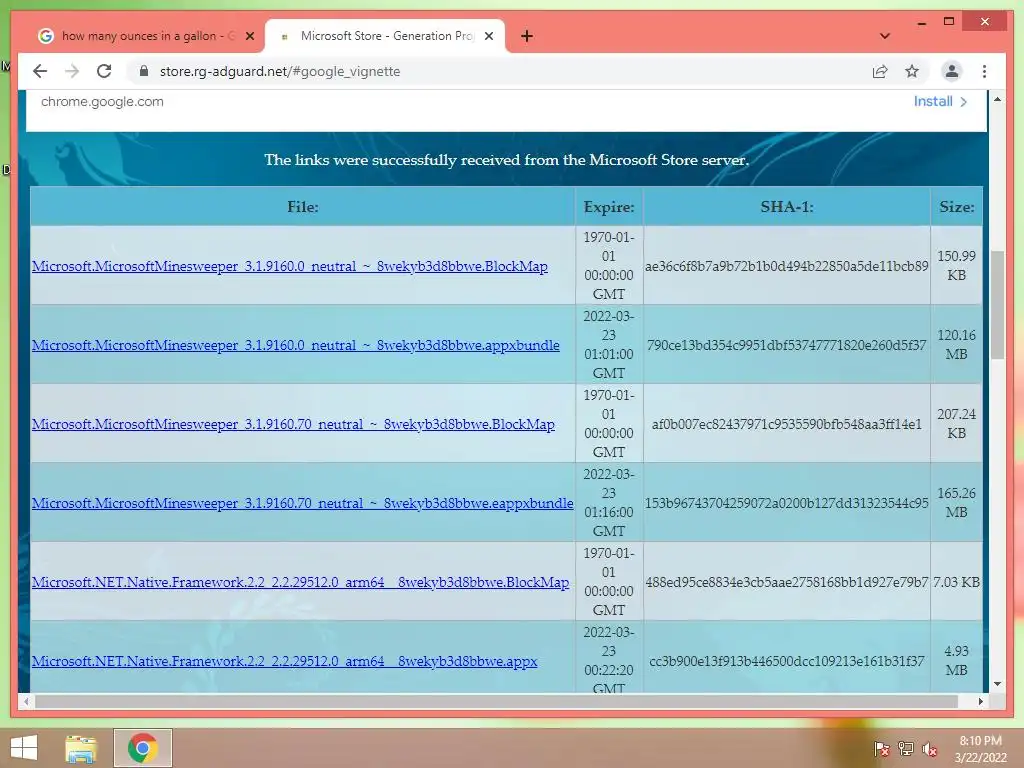Click the SHA-1: column header
Screen dimensions: 1024x768
point(786,206)
